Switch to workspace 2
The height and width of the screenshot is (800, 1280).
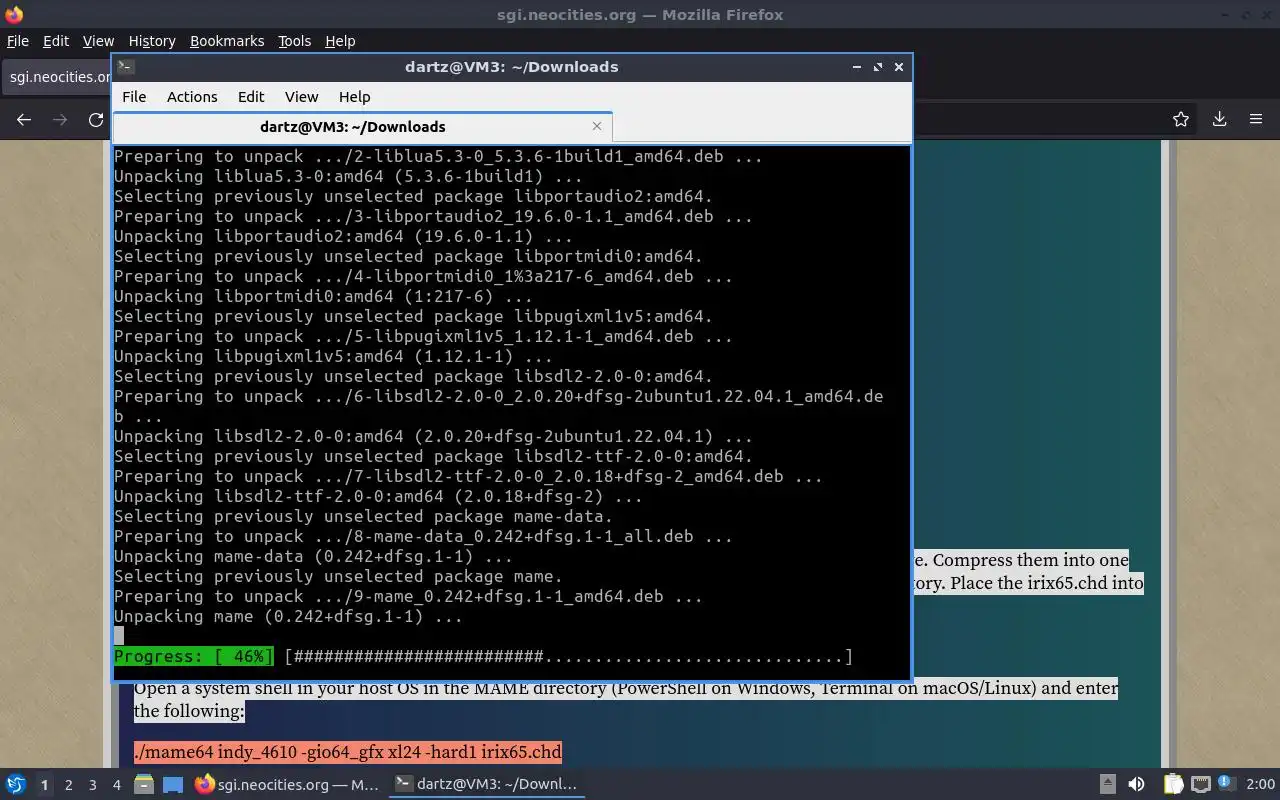[x=68, y=785]
